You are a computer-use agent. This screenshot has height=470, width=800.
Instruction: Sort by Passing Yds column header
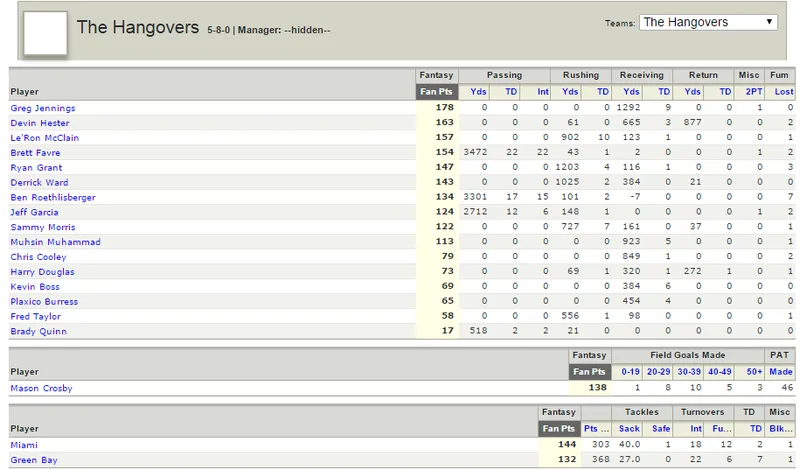coord(478,92)
